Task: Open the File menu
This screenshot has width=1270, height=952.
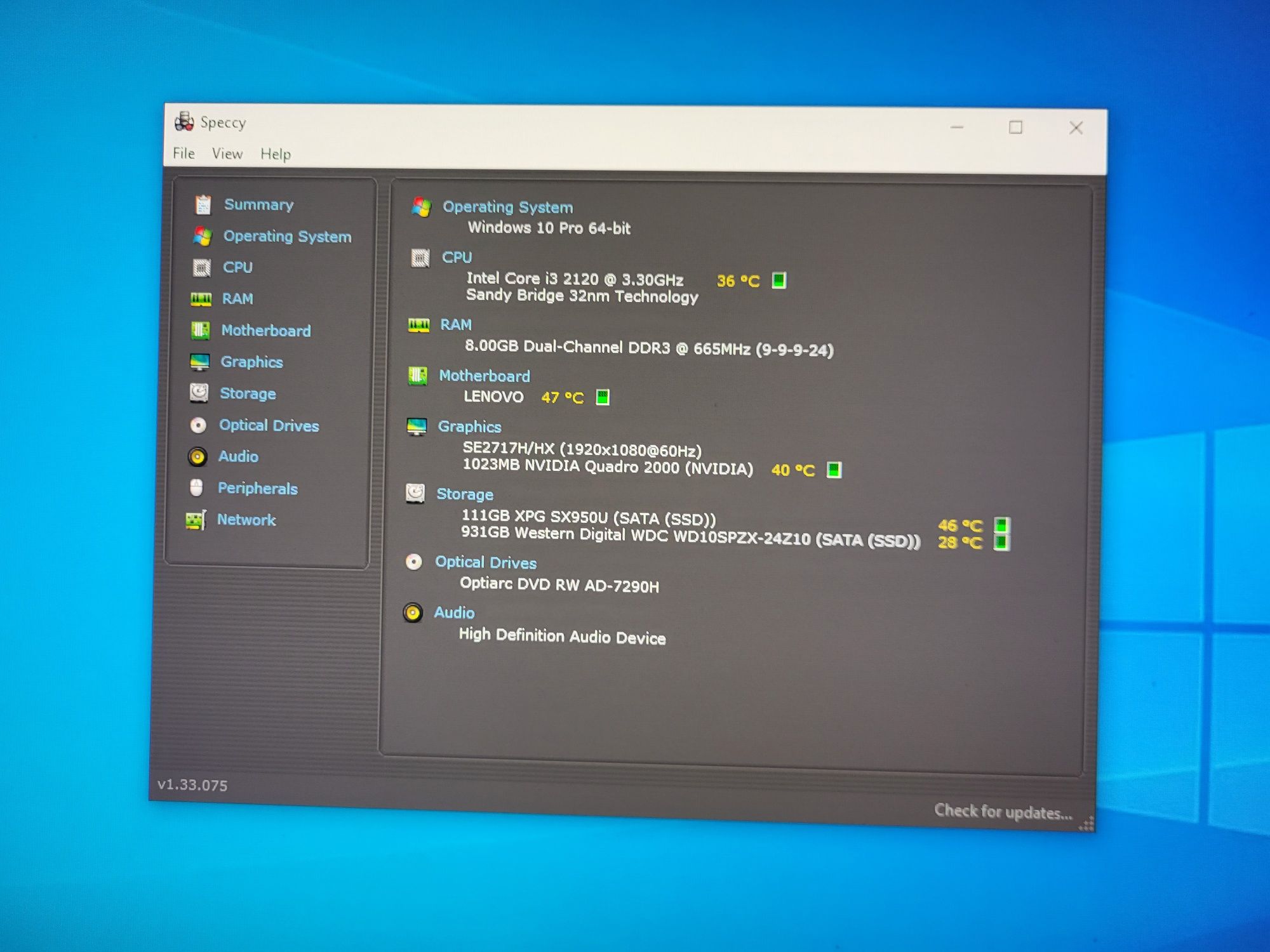Action: point(184,153)
